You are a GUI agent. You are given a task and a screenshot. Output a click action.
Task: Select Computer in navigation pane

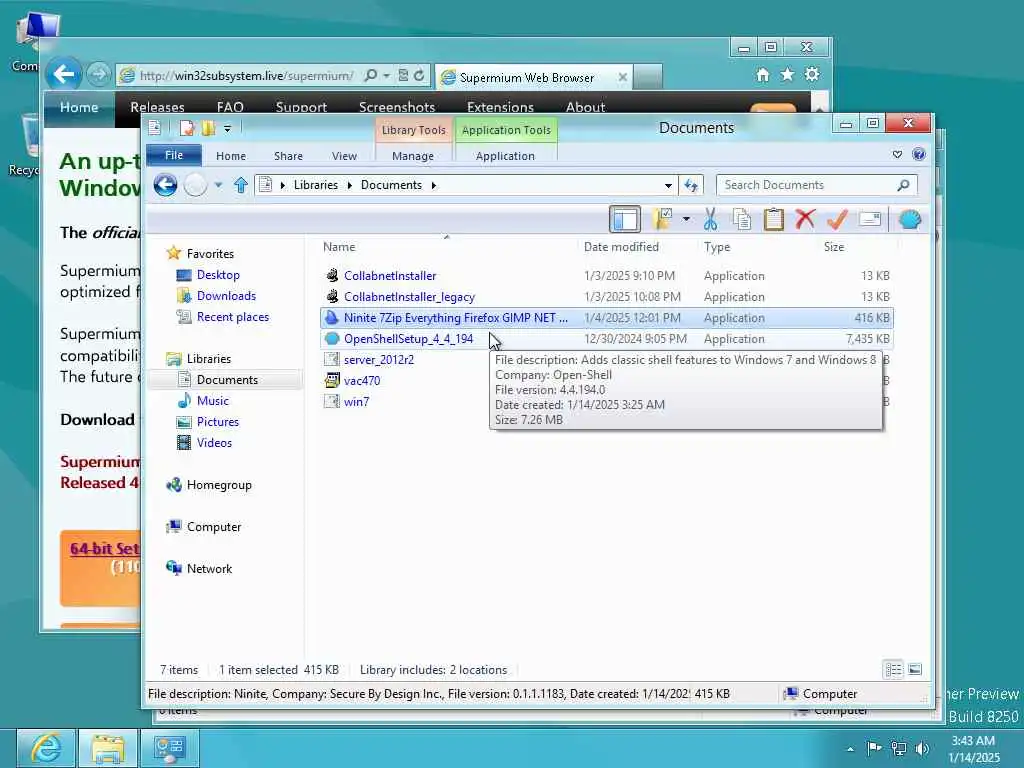pos(214,527)
